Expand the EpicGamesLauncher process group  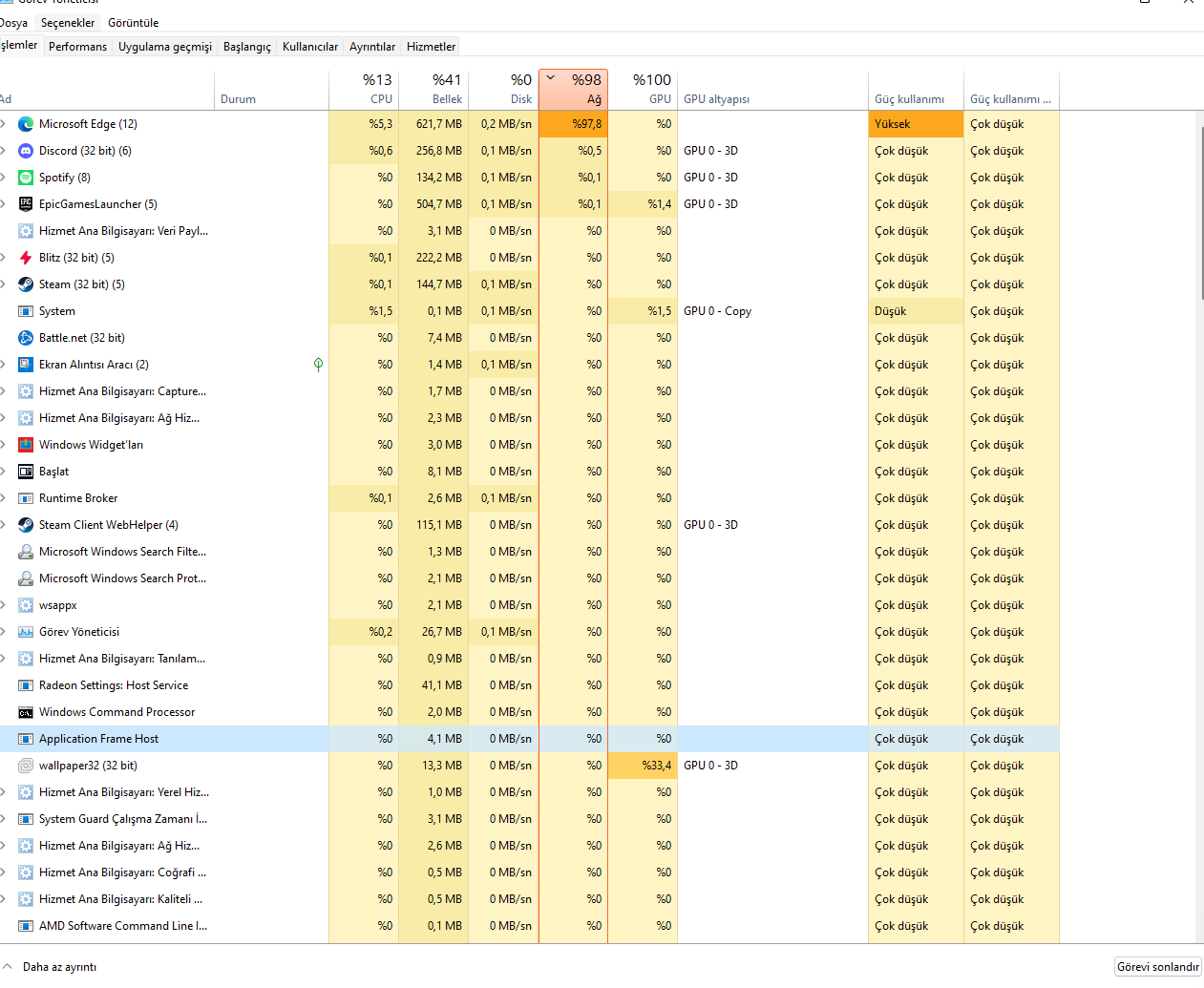[x=3, y=204]
